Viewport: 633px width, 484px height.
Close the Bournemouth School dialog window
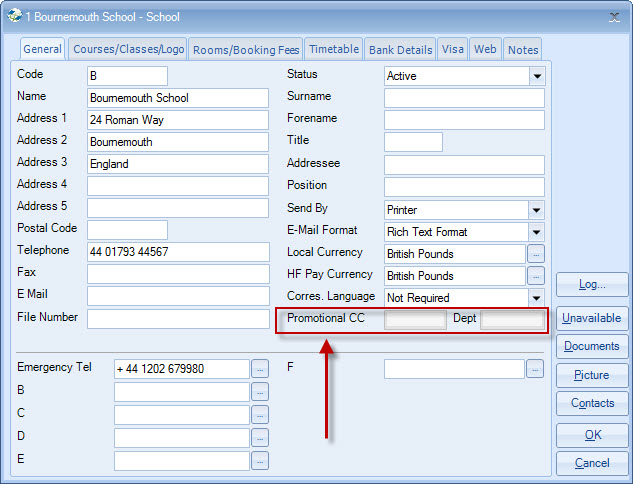(613, 16)
